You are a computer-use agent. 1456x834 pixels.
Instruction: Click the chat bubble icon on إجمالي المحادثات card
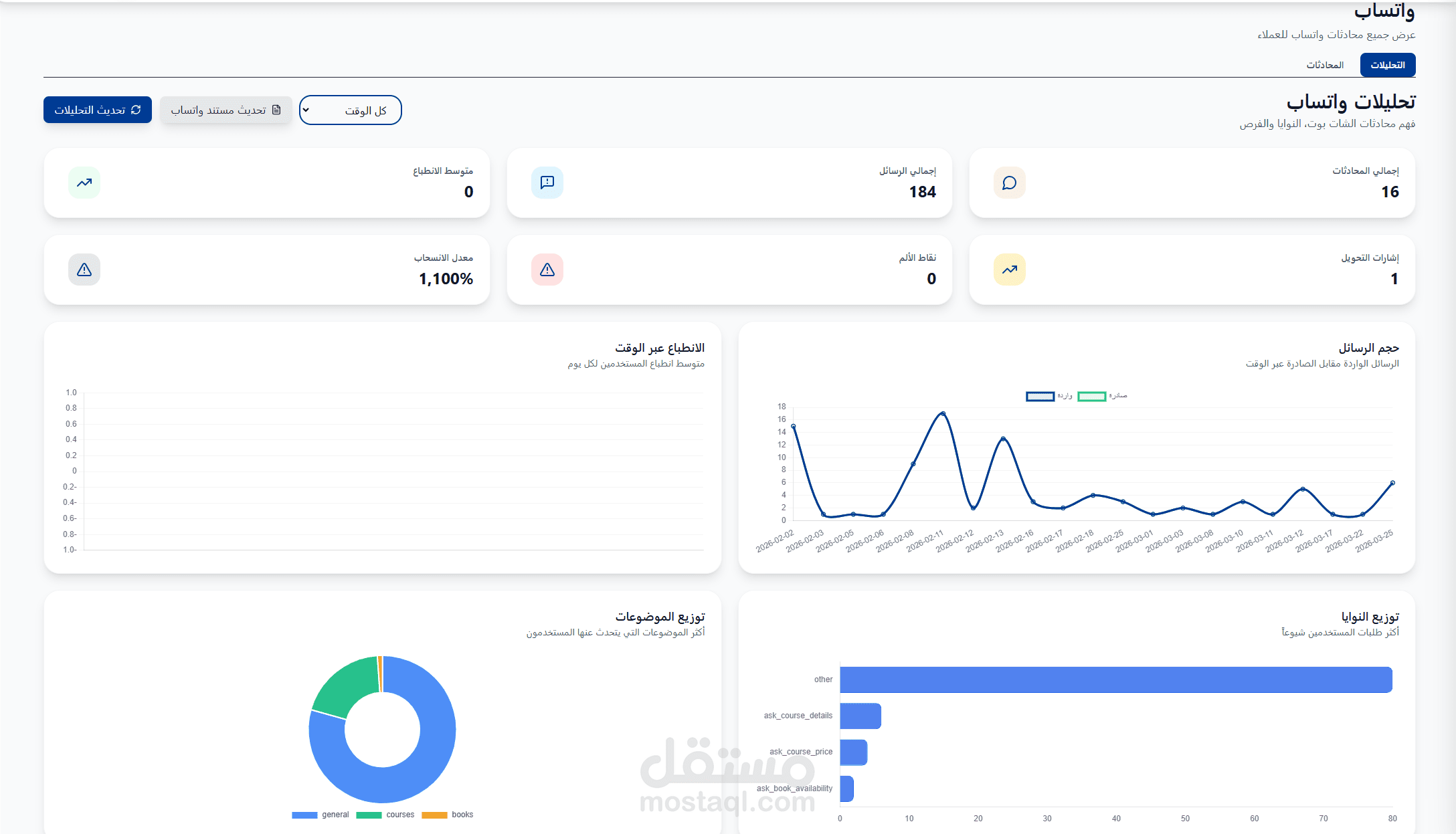click(x=1008, y=183)
